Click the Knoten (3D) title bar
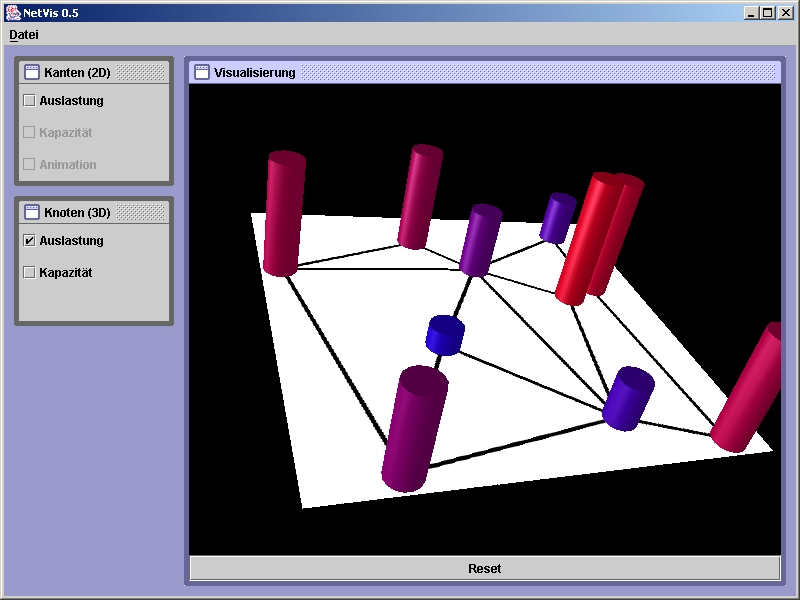This screenshot has height=600, width=800. (x=94, y=212)
